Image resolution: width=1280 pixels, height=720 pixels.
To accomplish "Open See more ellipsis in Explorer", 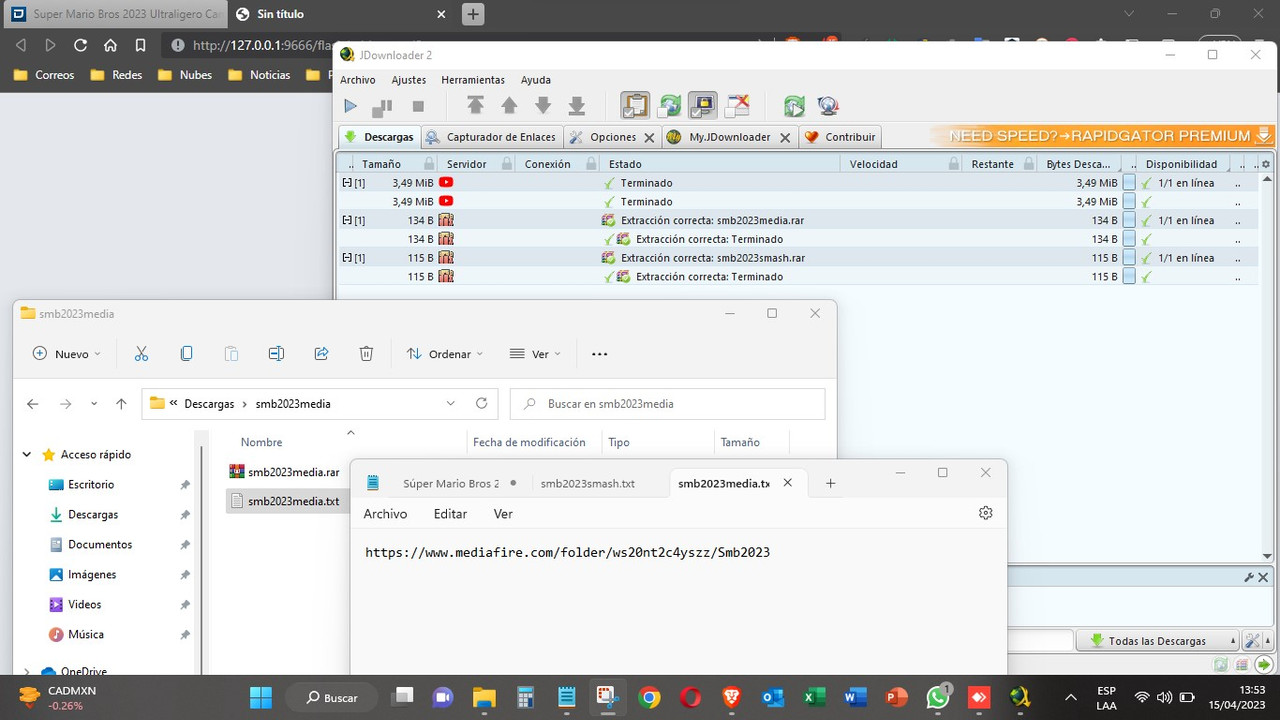I will pyautogui.click(x=599, y=354).
